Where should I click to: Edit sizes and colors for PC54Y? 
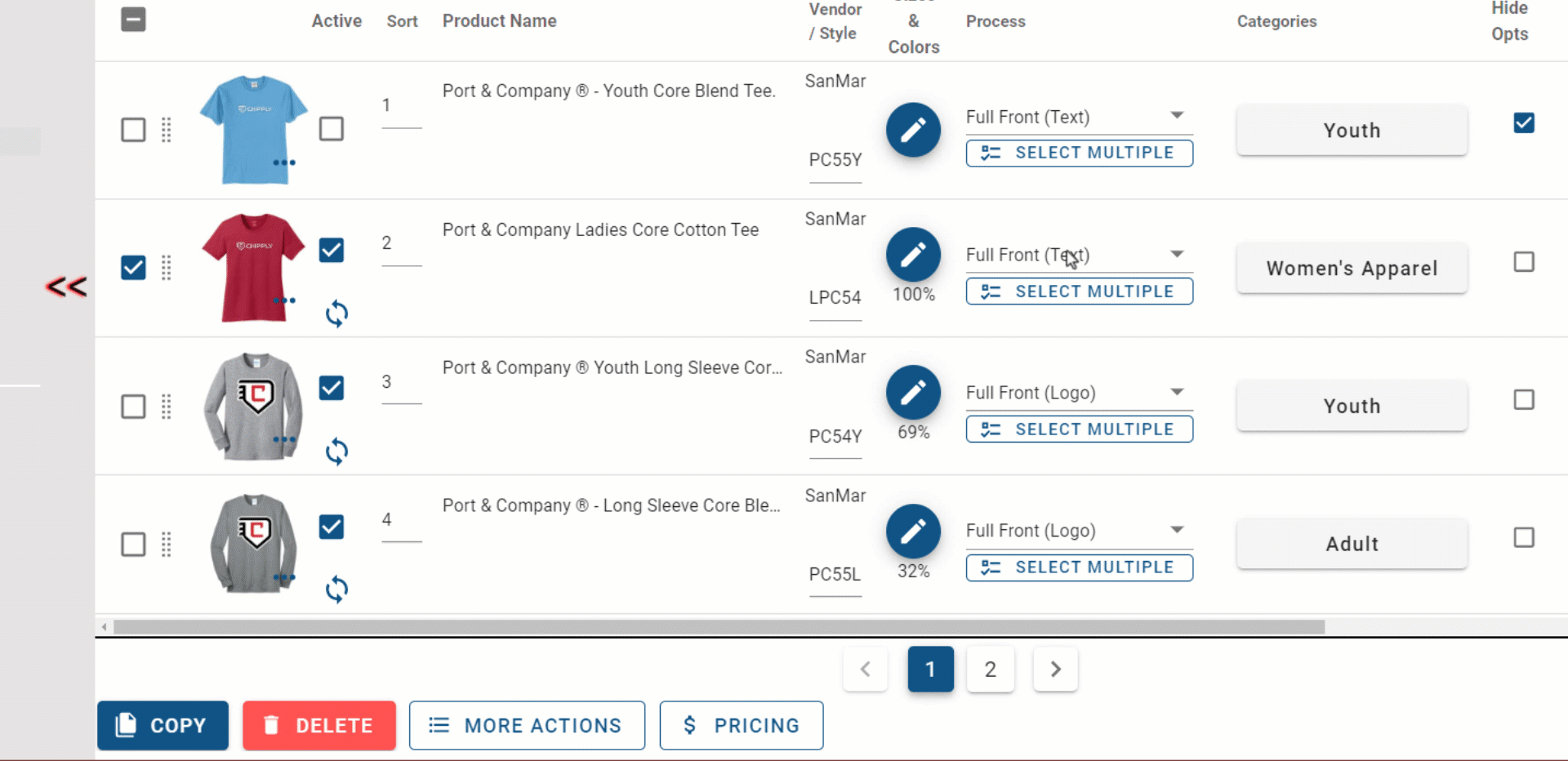pos(913,393)
